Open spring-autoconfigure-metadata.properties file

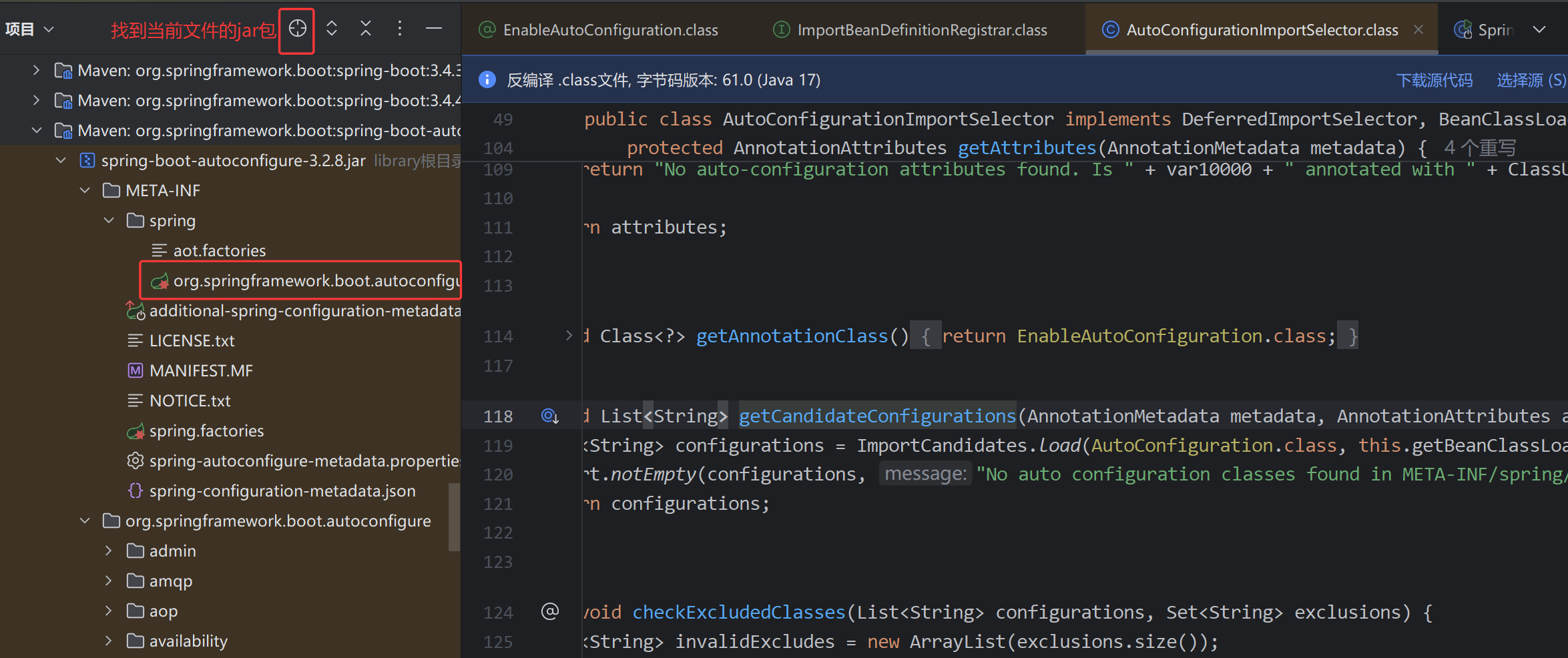pyautogui.click(x=304, y=460)
